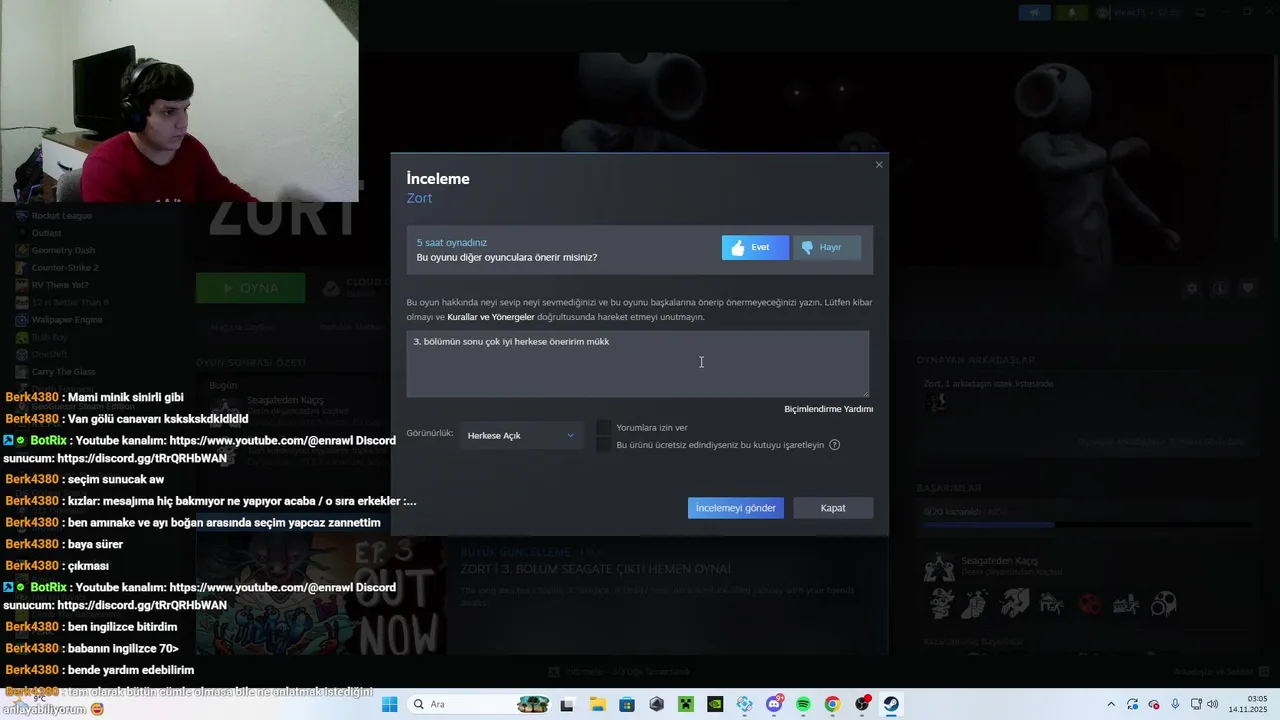Click the question mark help icon
The width and height of the screenshot is (1280, 720).
[x=835, y=445]
